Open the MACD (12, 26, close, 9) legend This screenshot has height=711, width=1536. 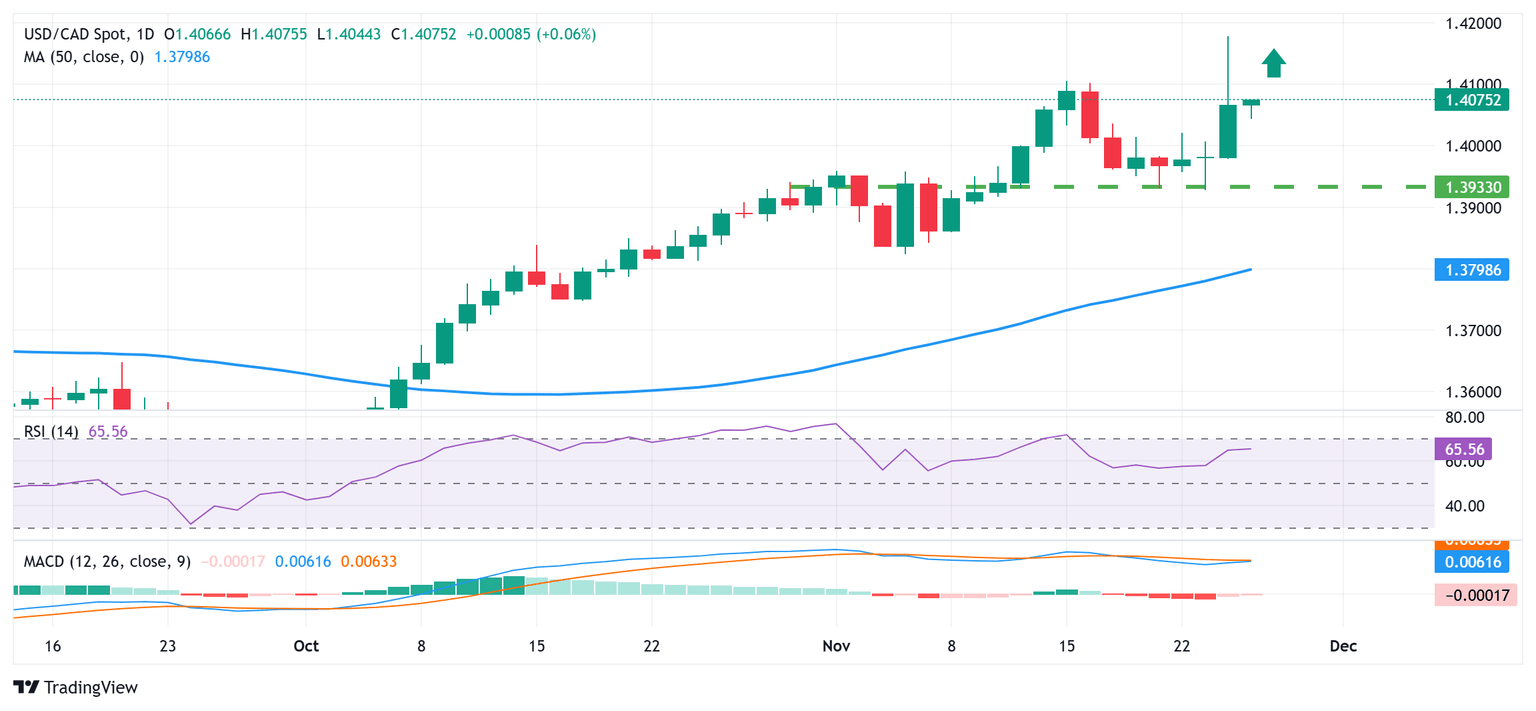pos(107,562)
